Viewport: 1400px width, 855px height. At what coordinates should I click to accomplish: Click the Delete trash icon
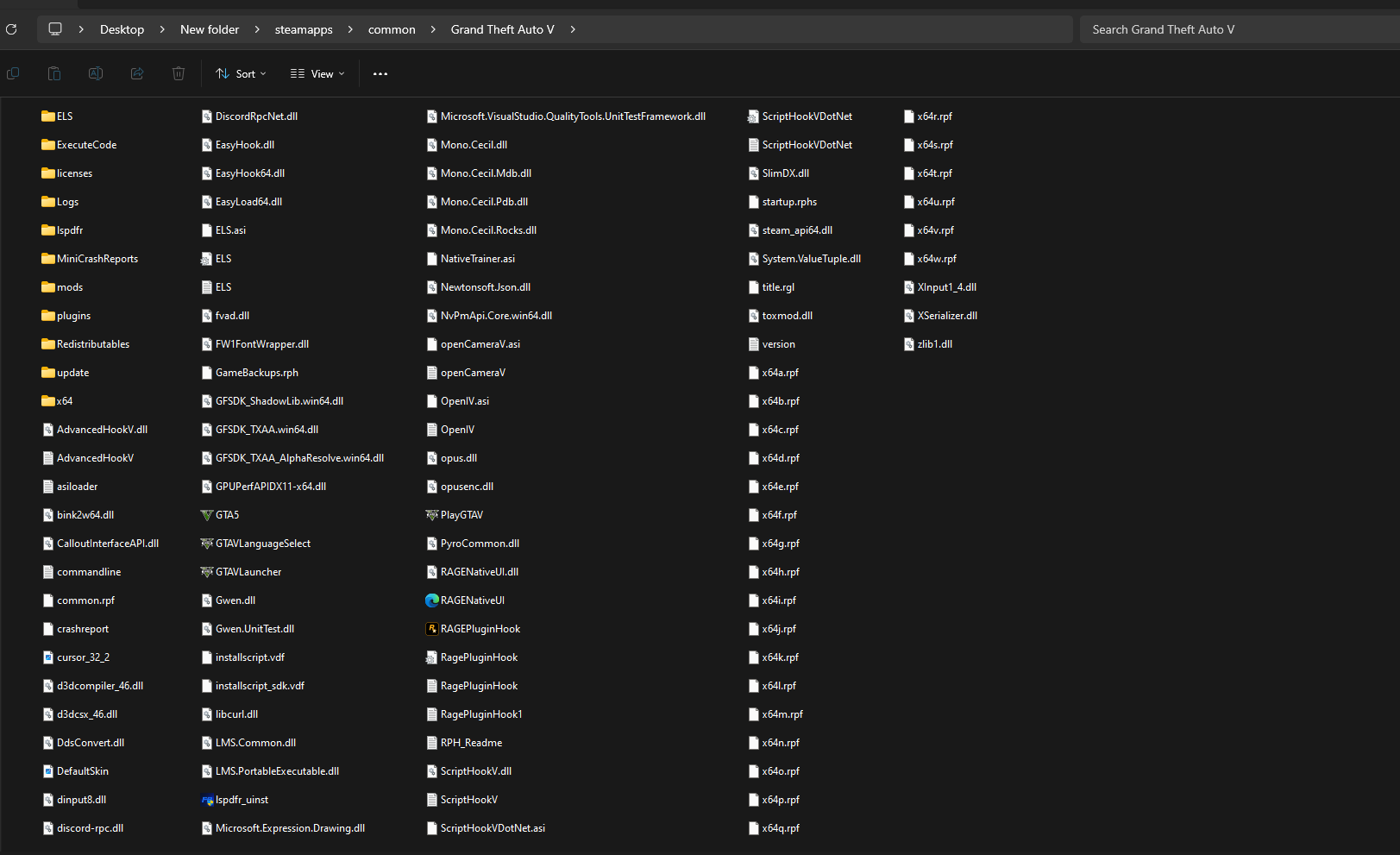[x=179, y=74]
